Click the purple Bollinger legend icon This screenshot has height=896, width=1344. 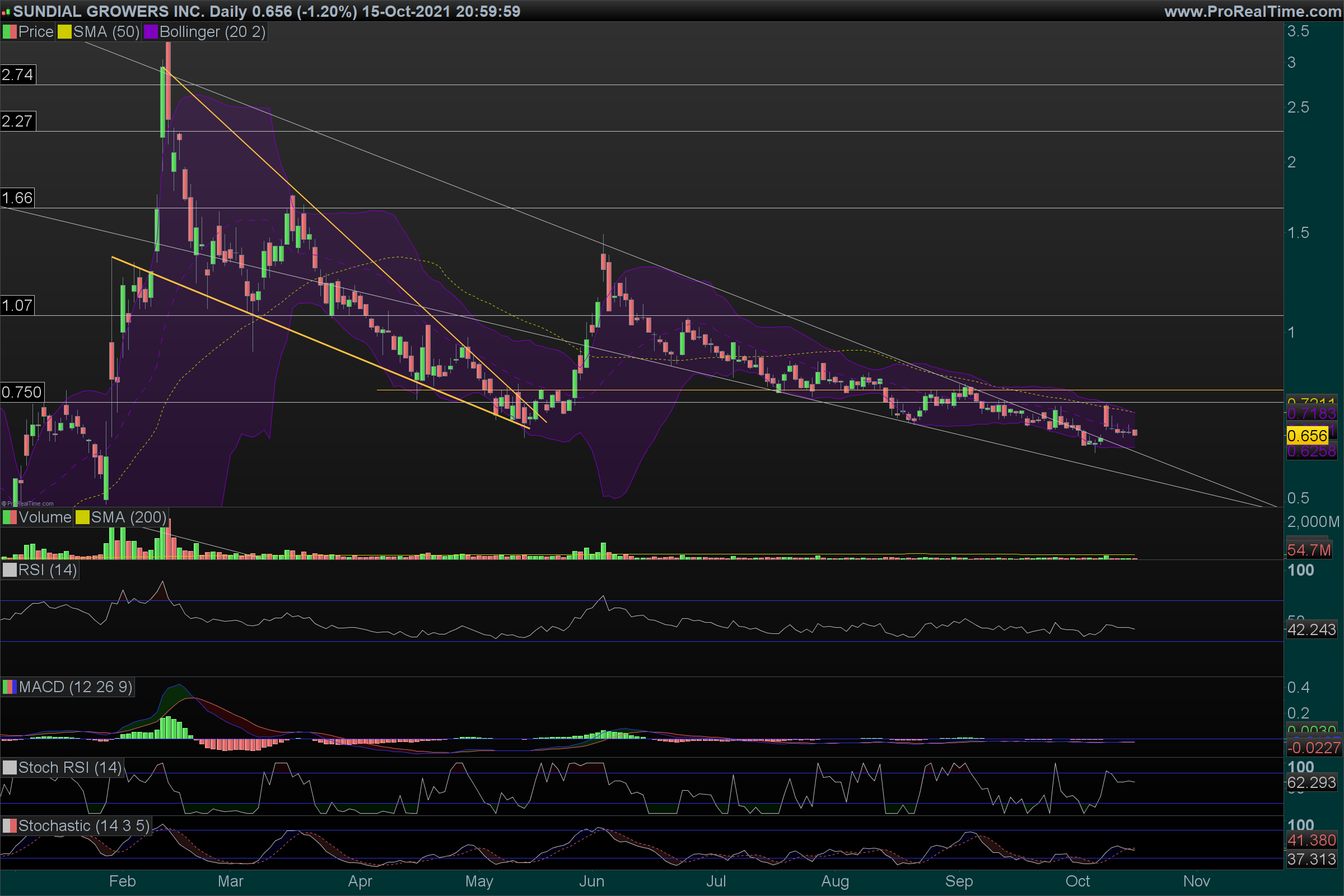click(x=150, y=32)
